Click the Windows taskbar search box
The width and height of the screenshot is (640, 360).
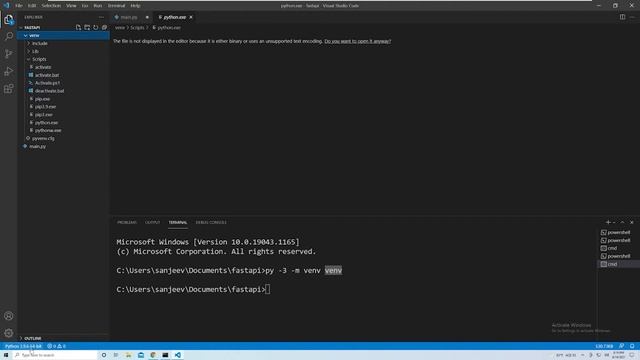[x=55, y=355]
